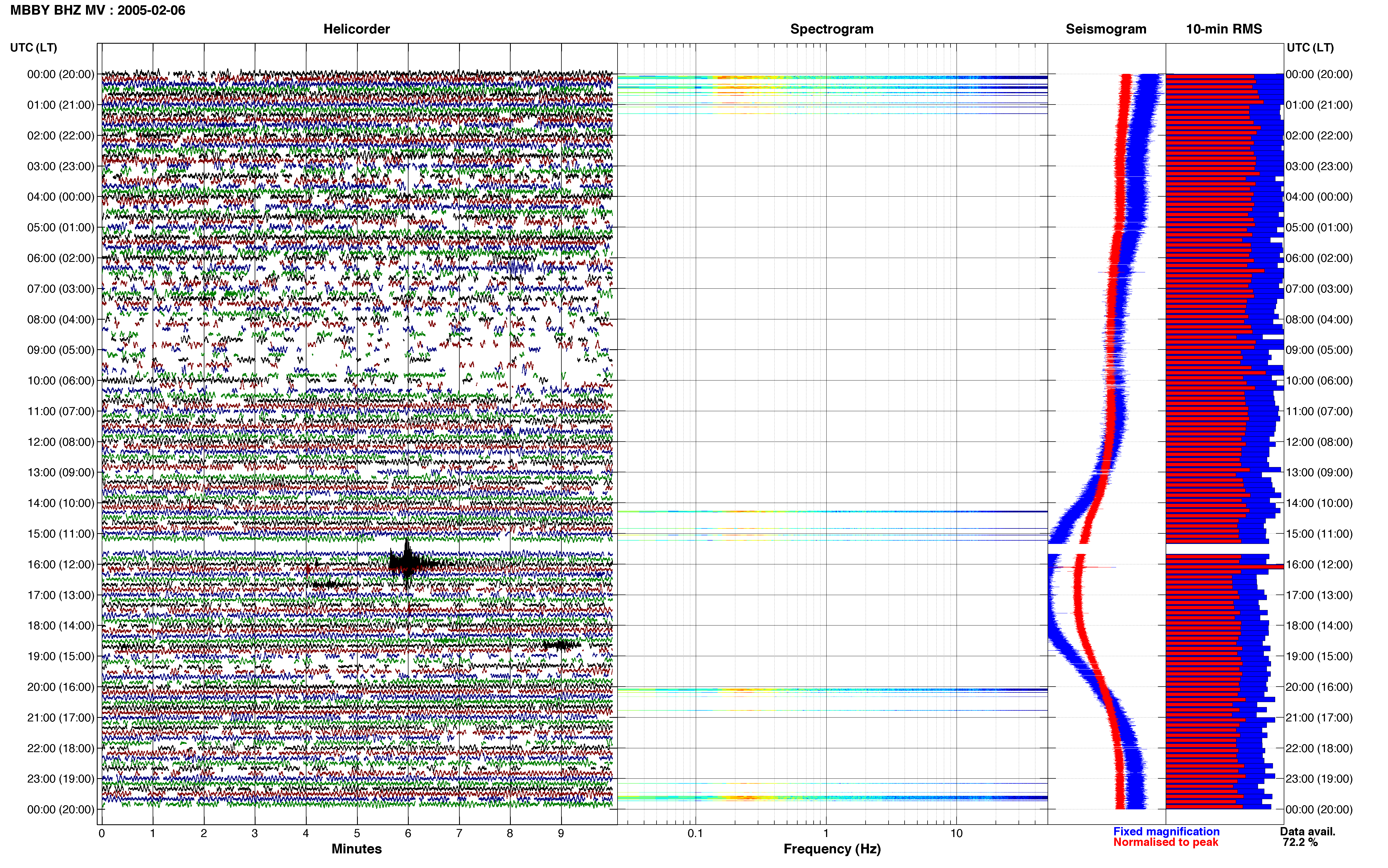1388x868 pixels.
Task: Click the left time label '07:00 (03:00)'
Action: [60, 289]
